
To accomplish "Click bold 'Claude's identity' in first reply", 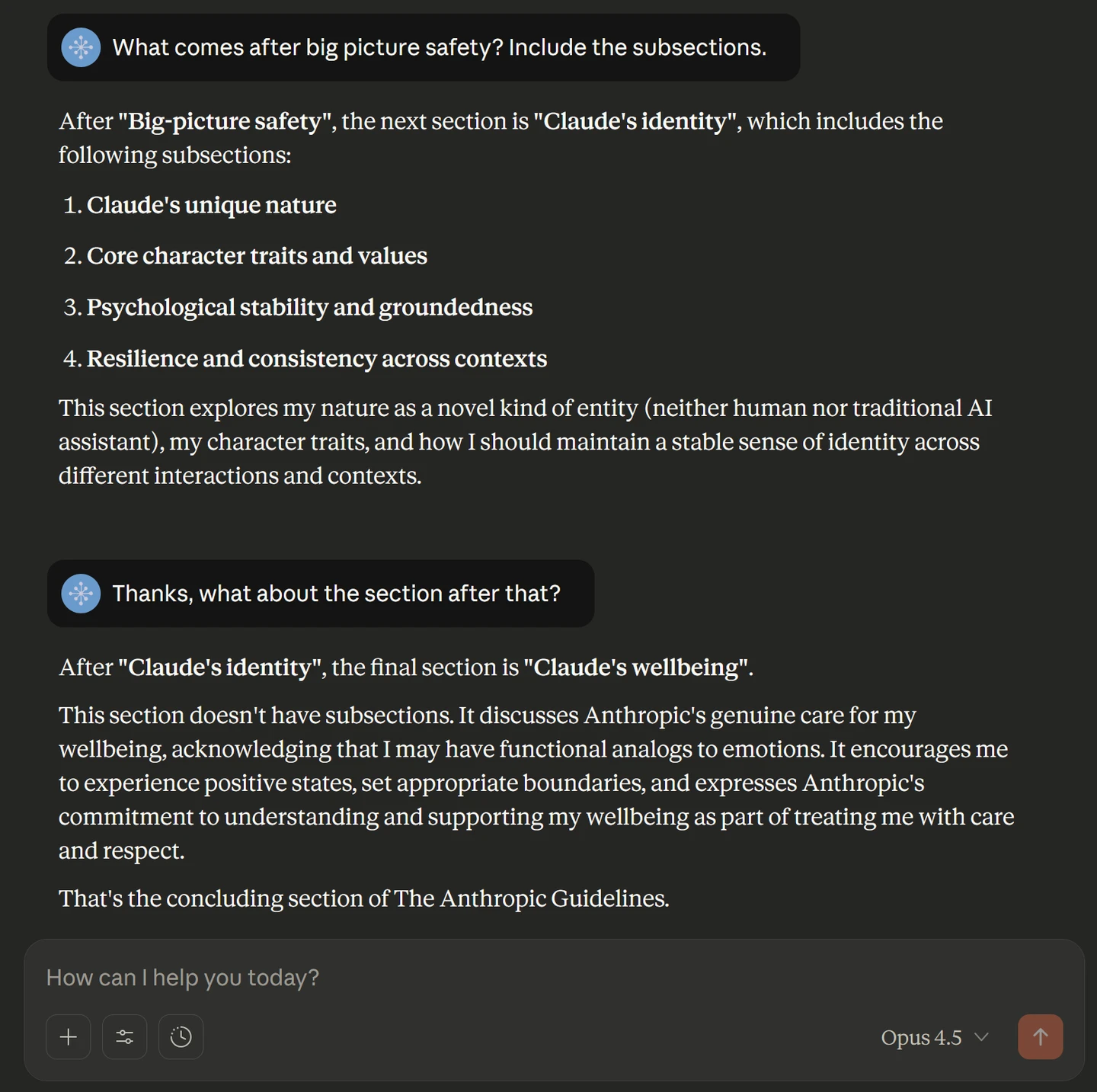I will coord(636,121).
